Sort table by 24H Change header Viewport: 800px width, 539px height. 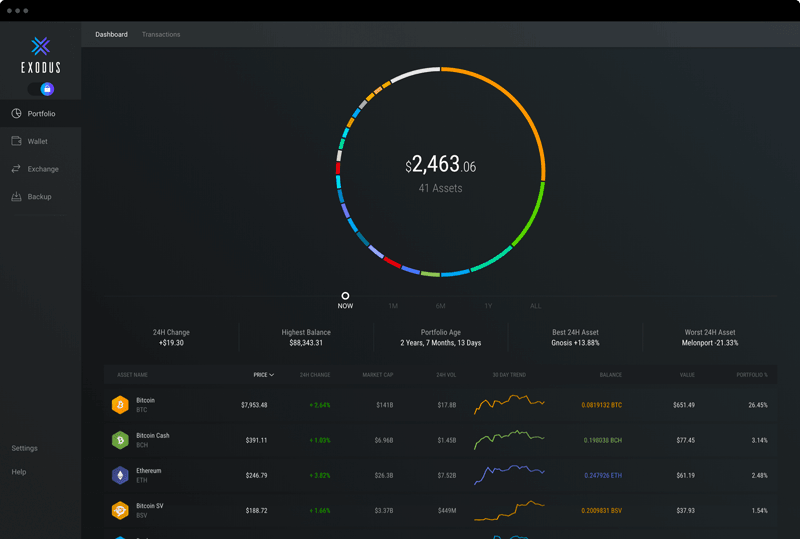tap(315, 375)
